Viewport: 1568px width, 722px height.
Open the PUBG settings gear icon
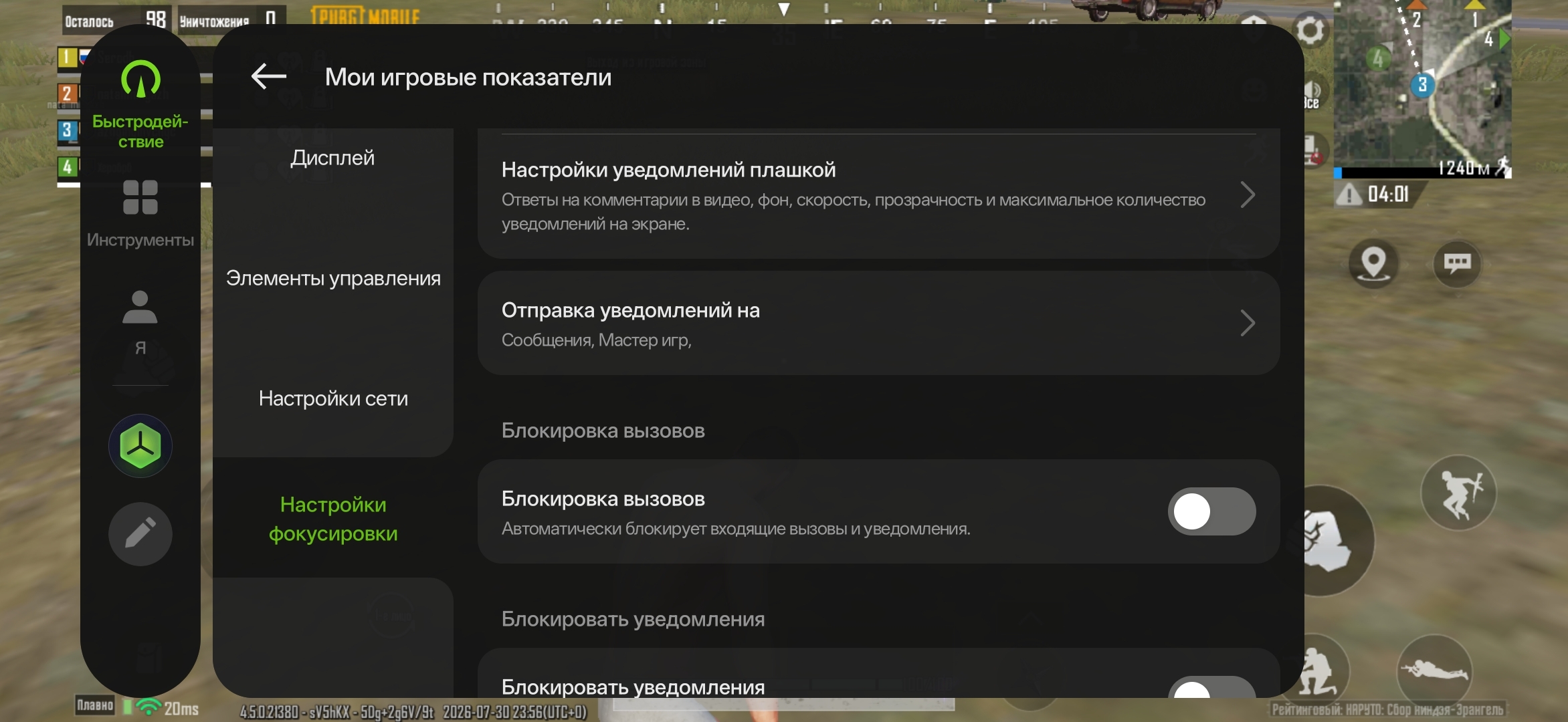click(1310, 30)
